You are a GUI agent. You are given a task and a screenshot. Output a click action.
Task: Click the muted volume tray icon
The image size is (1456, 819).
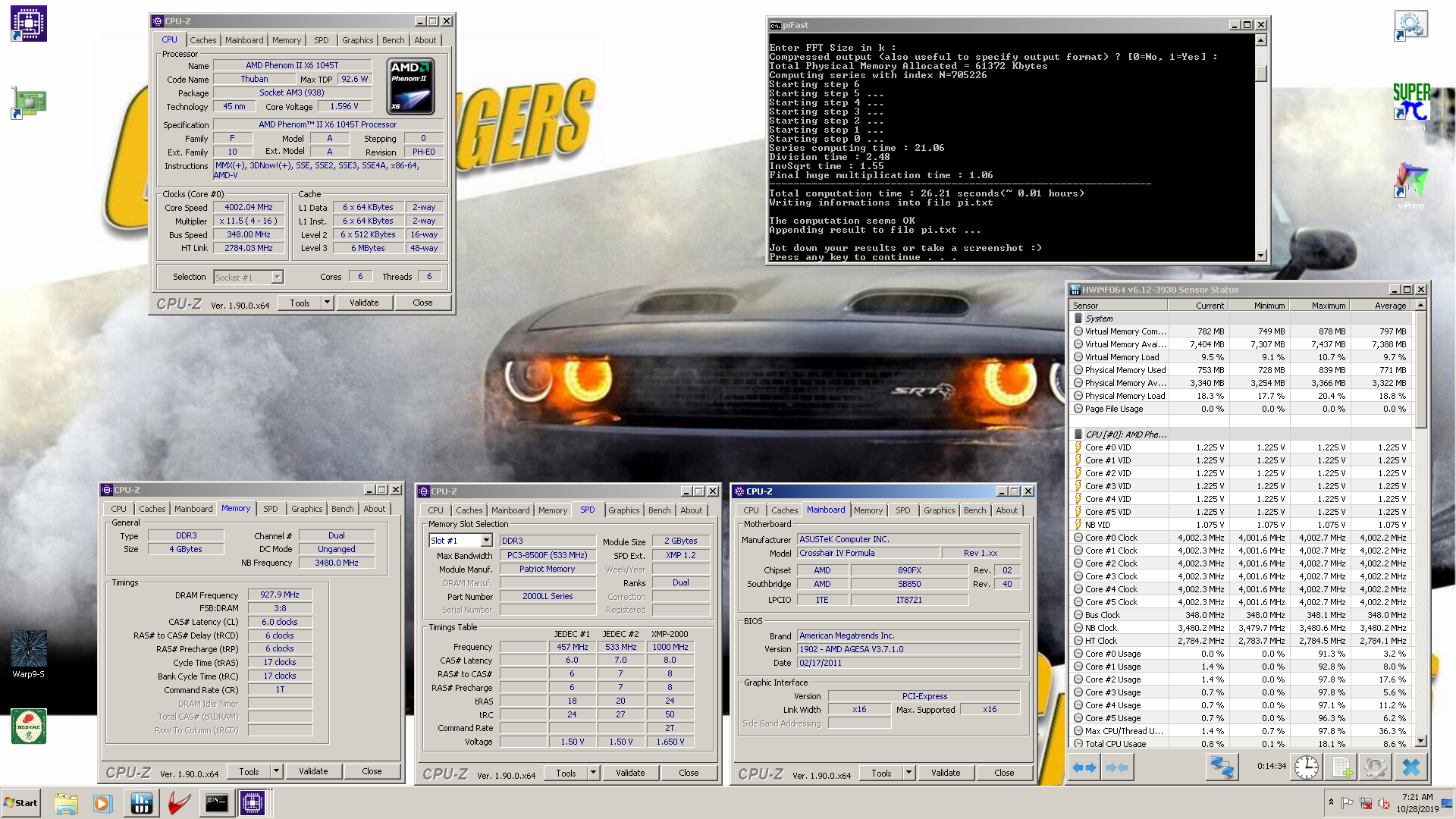pos(1383,803)
